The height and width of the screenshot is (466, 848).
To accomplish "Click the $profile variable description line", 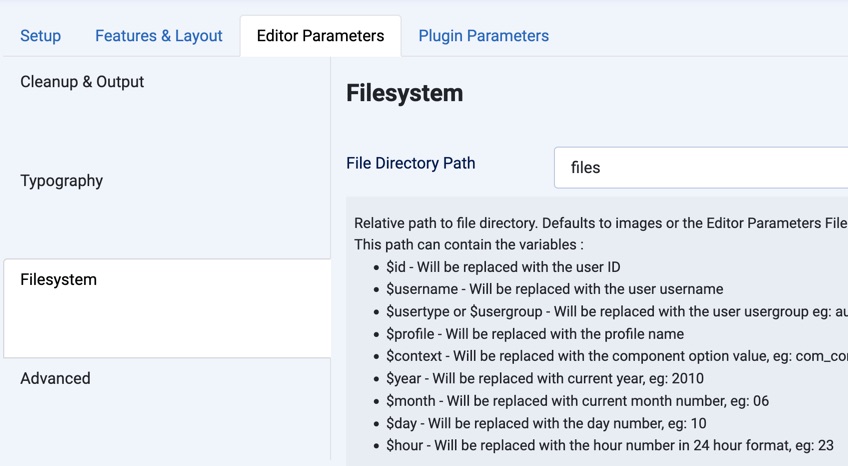I will click(x=535, y=334).
